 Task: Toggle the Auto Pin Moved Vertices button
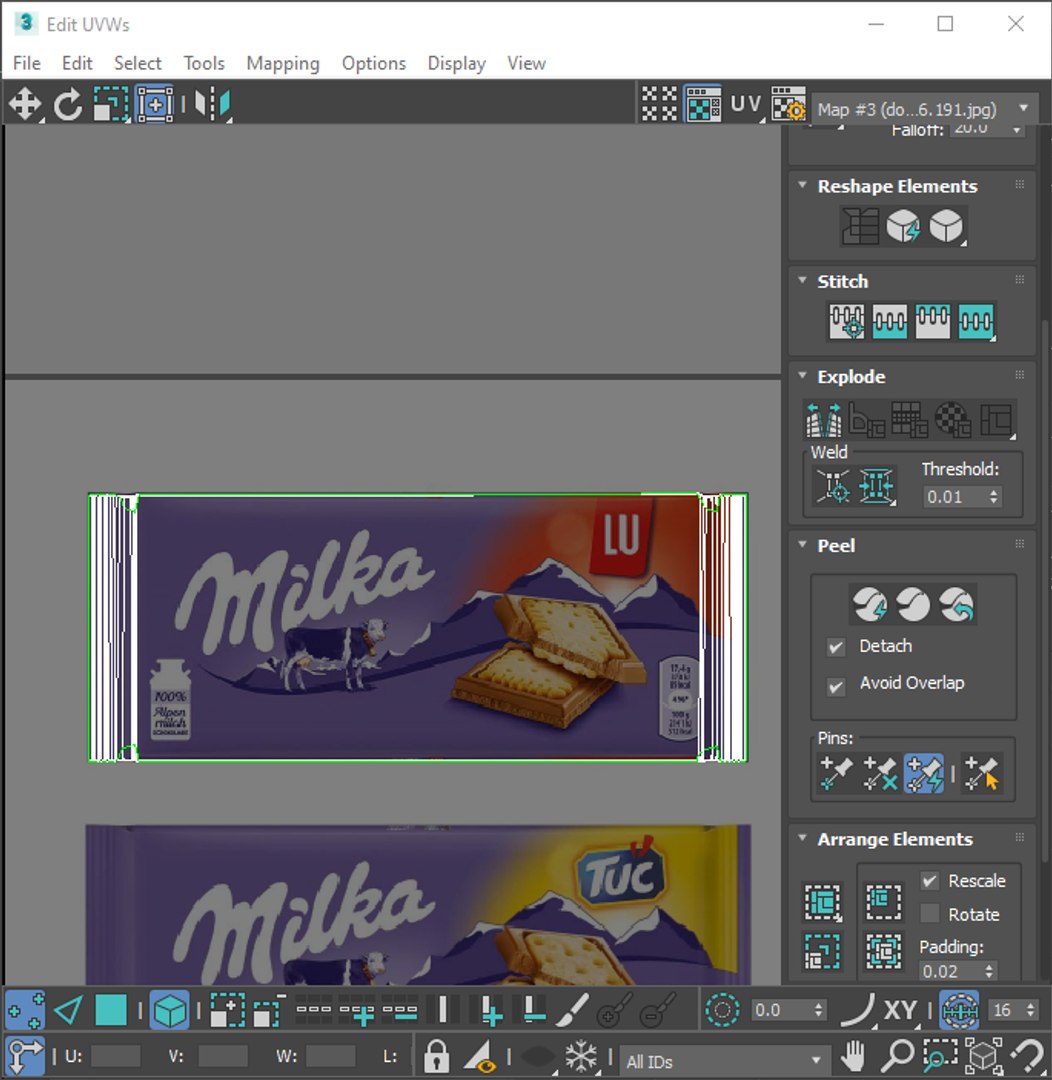(x=923, y=773)
